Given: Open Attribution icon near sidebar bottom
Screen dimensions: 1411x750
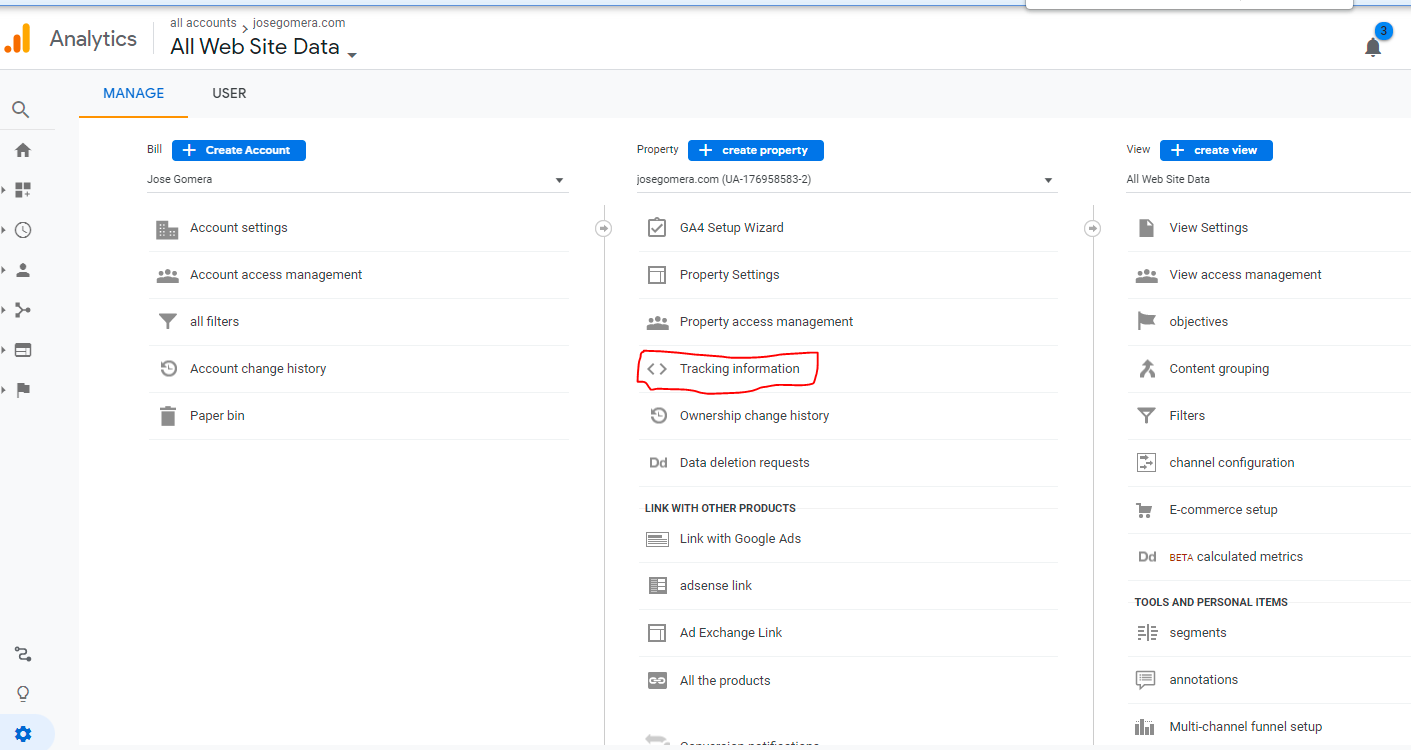Looking at the screenshot, I should pyautogui.click(x=22, y=655).
